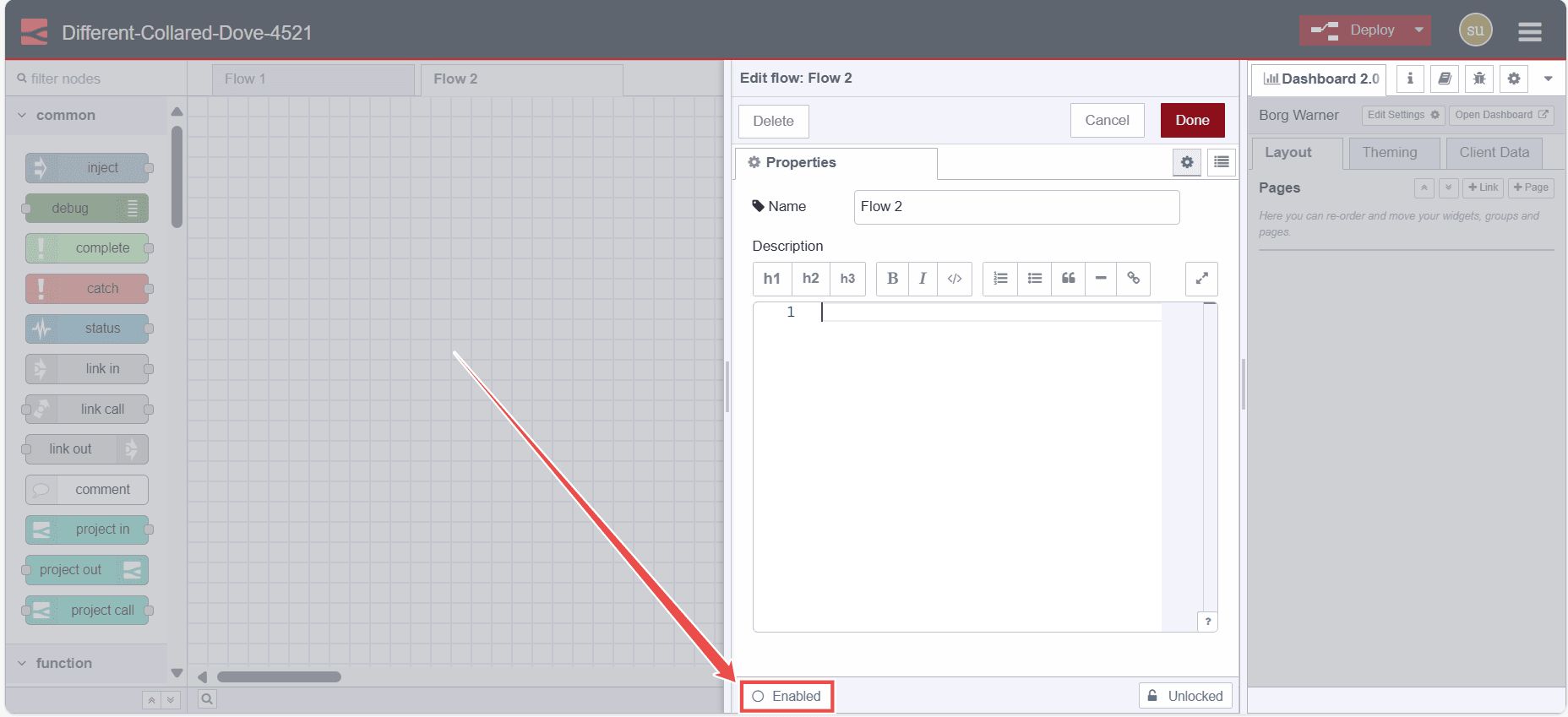Toggle italic formatting in description
Image resolution: width=1568 pixels, height=717 pixels.
click(x=923, y=279)
